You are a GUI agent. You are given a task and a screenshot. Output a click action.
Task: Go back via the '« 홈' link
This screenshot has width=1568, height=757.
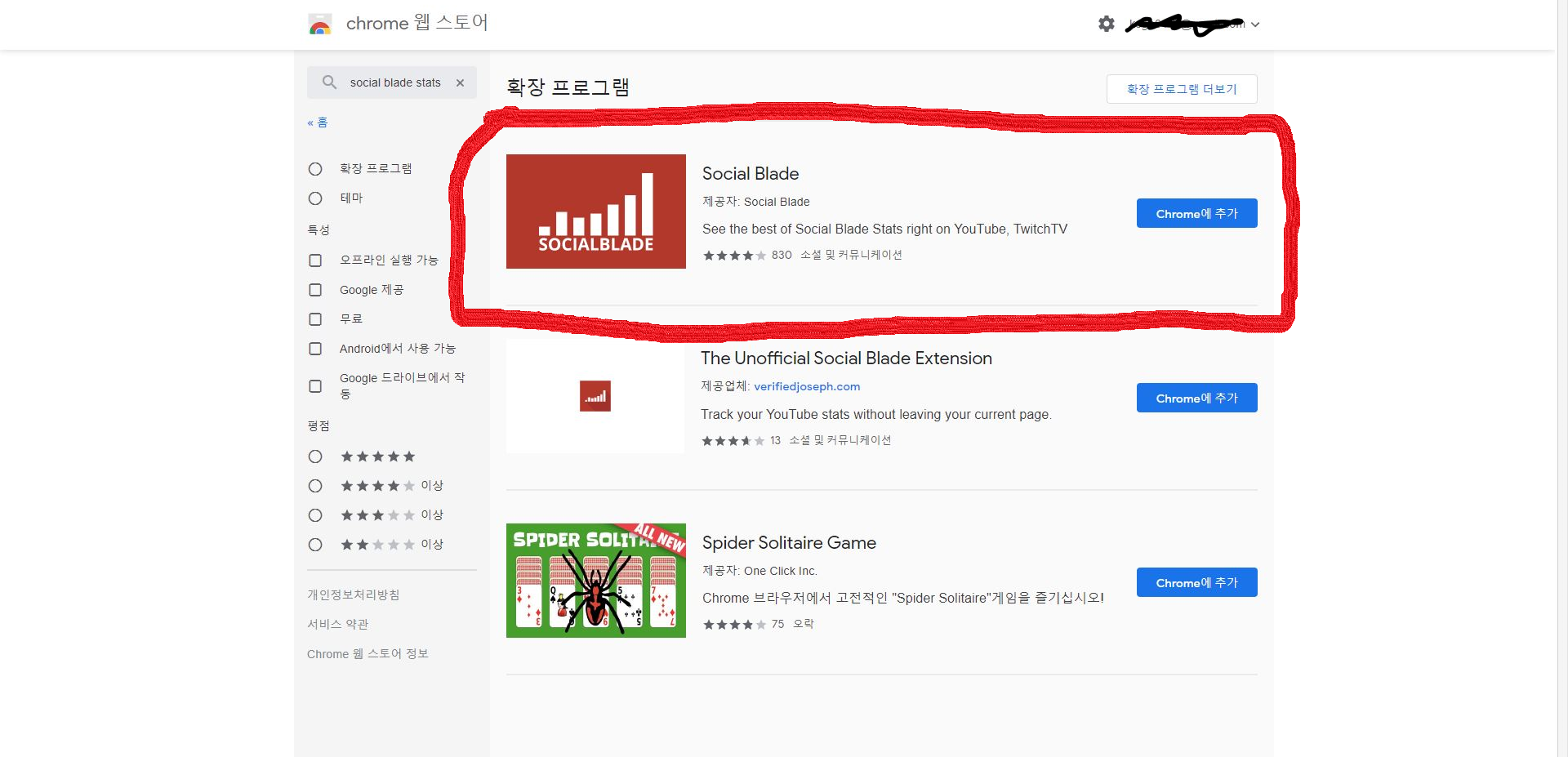pyautogui.click(x=317, y=122)
